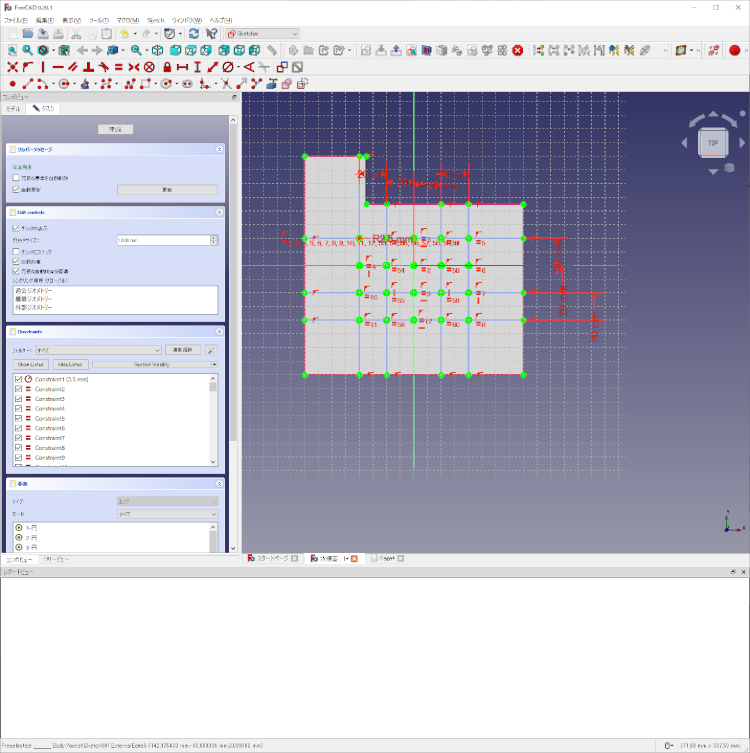
Task: Click the coincident constraint icon
Action: 12,67
